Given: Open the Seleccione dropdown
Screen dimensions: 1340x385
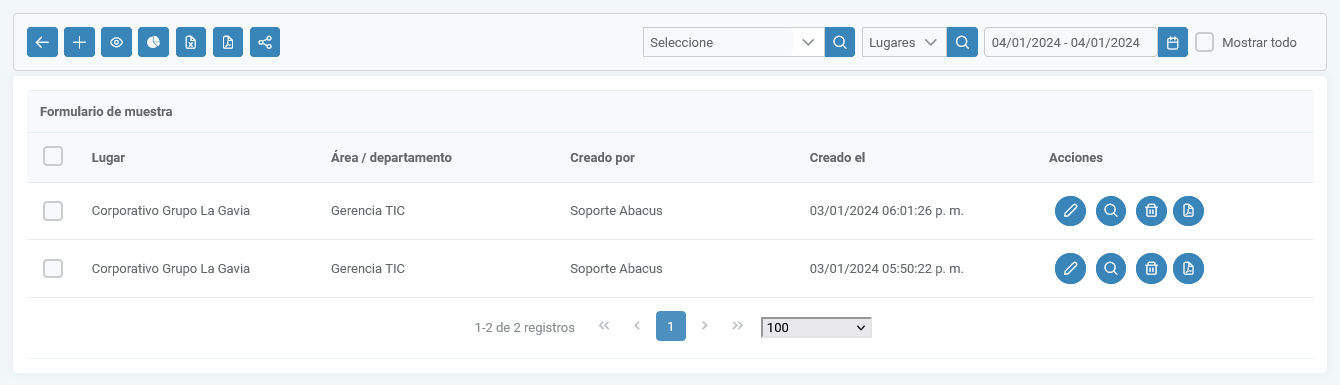Looking at the screenshot, I should pyautogui.click(x=734, y=42).
